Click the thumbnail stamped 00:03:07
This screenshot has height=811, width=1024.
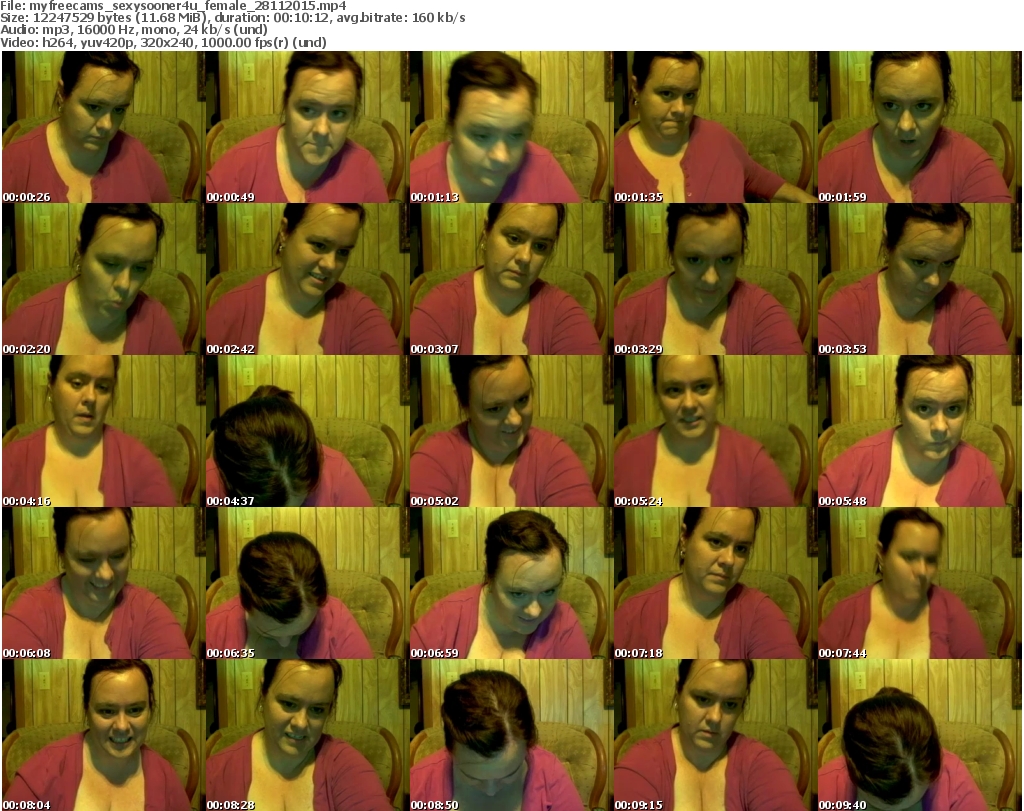[511, 279]
